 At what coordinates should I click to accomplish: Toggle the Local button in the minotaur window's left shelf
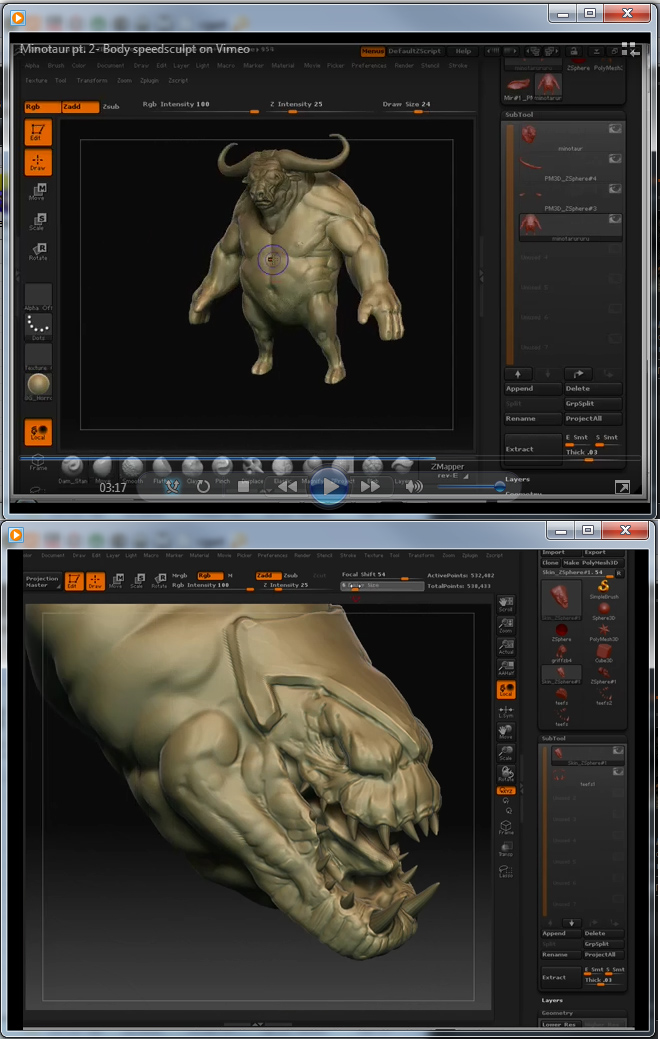[38, 432]
